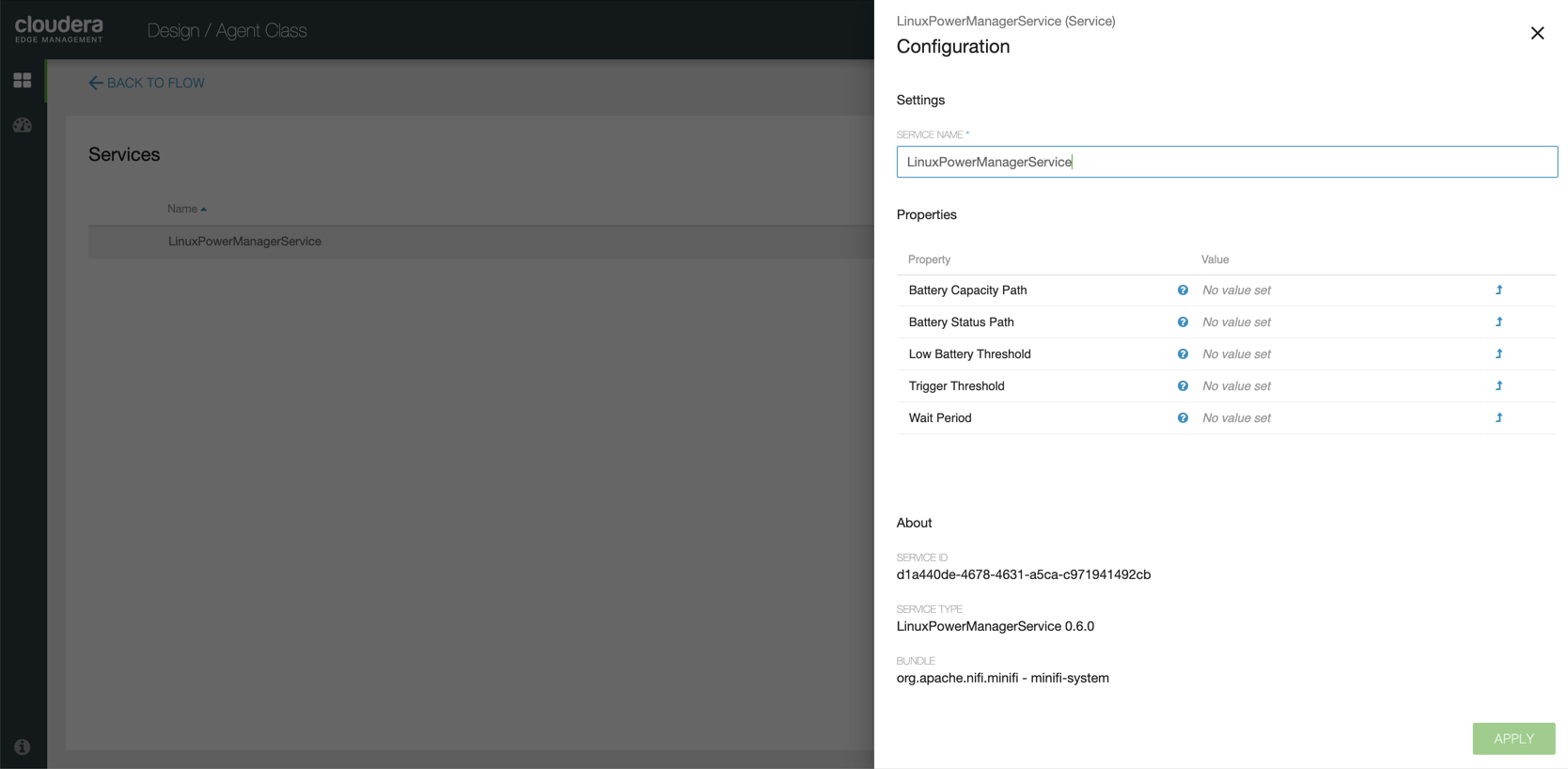
Task: Sort services by Name column
Action: [x=186, y=209]
